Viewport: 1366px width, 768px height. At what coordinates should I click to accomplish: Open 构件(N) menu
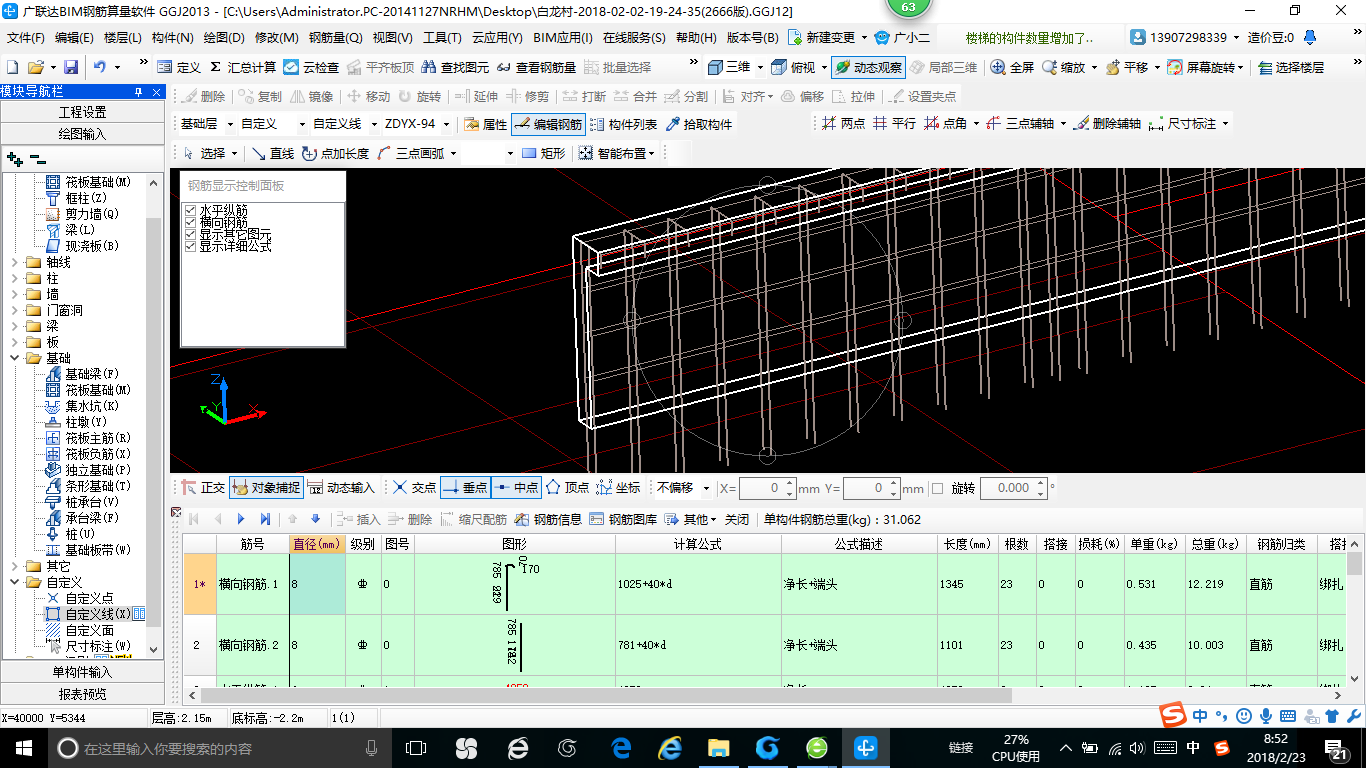point(172,38)
